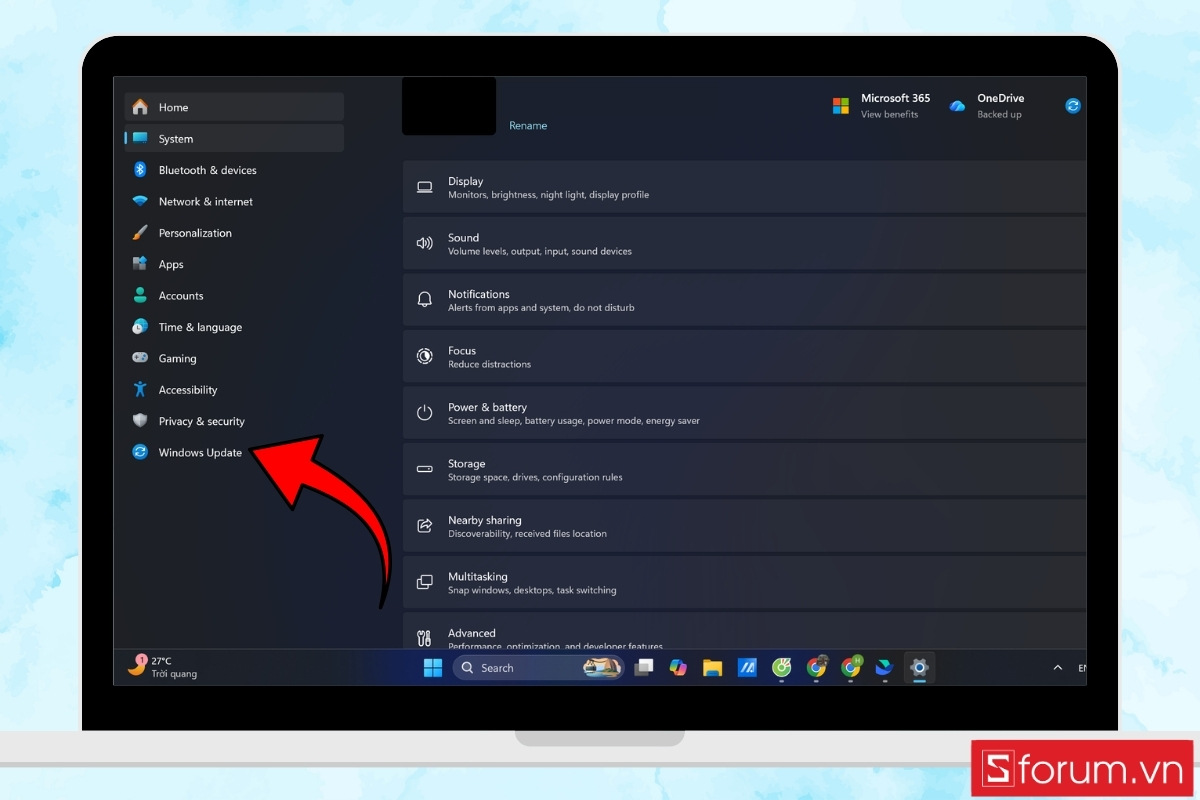The height and width of the screenshot is (800, 1200).
Task: Click the Accessibility figure icon
Action: pos(140,389)
